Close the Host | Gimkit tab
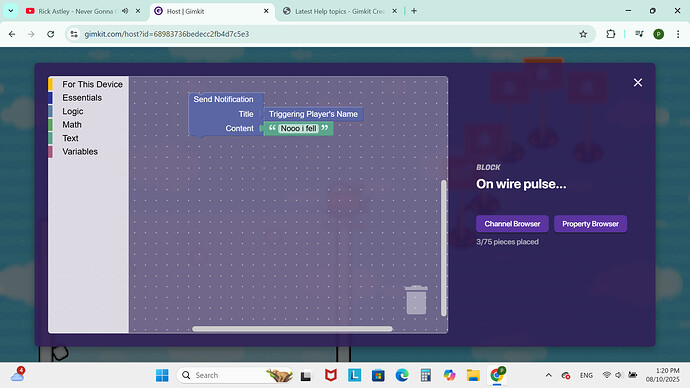Screen dimensions: 690x388 click(x=266, y=11)
